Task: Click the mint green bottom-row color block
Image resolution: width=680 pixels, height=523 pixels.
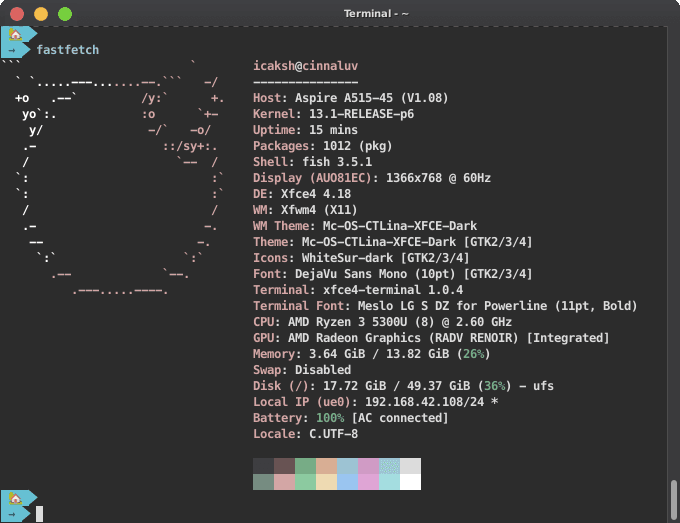Action: (305, 482)
